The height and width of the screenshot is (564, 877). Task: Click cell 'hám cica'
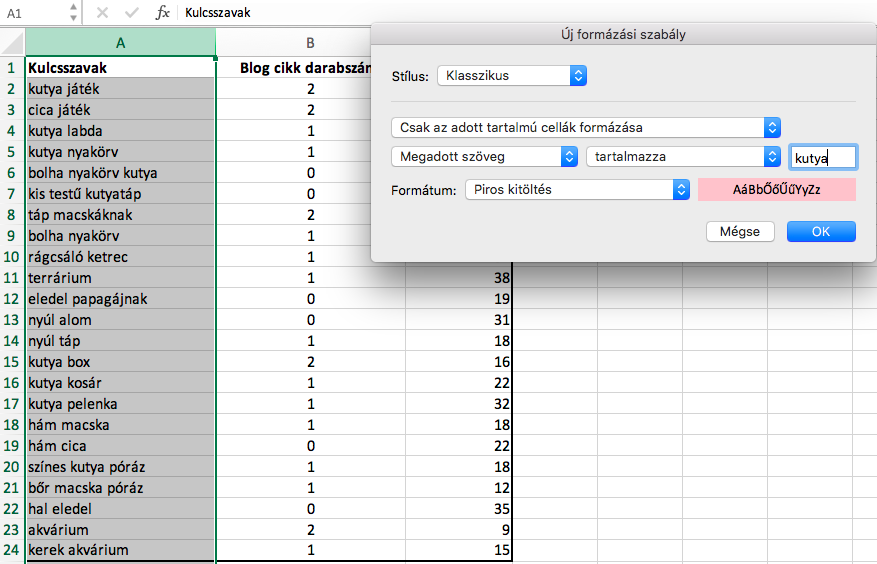(120, 446)
